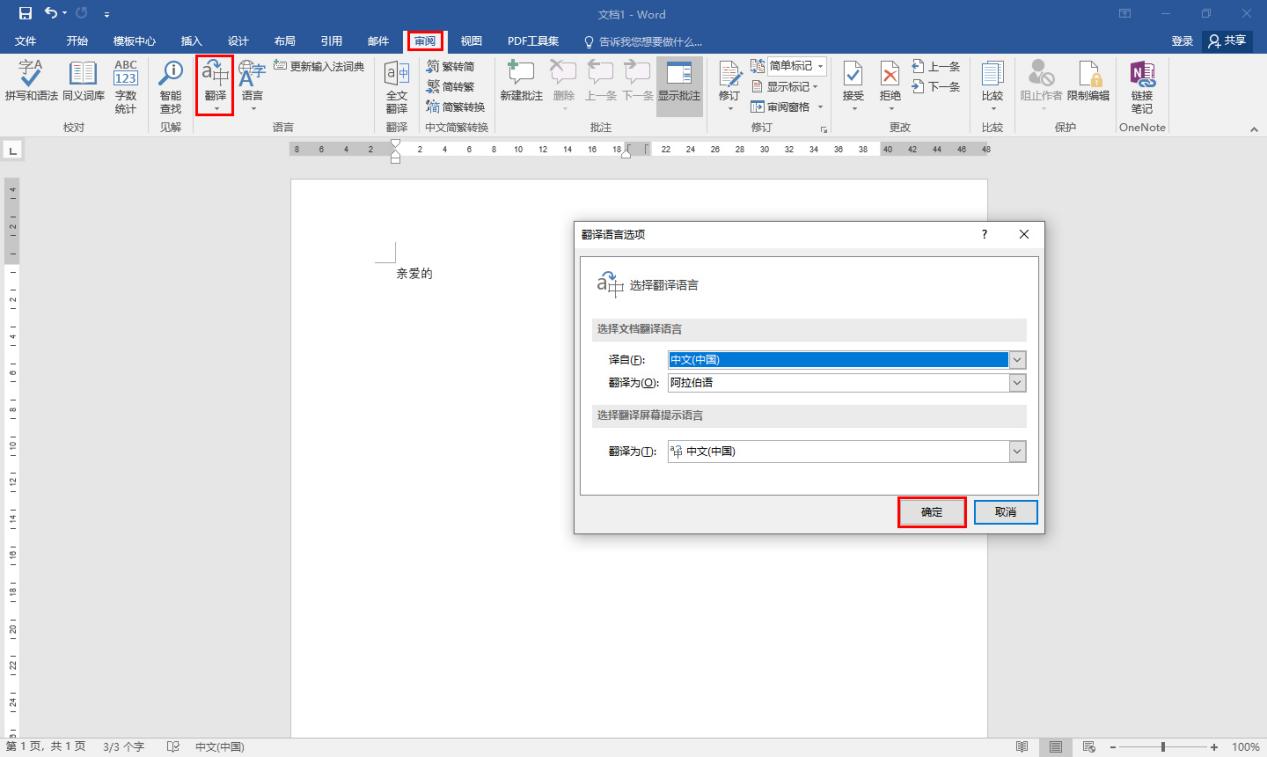Open OneNote 链接笔记 linked notes
The image size is (1267, 757).
pyautogui.click(x=1140, y=88)
